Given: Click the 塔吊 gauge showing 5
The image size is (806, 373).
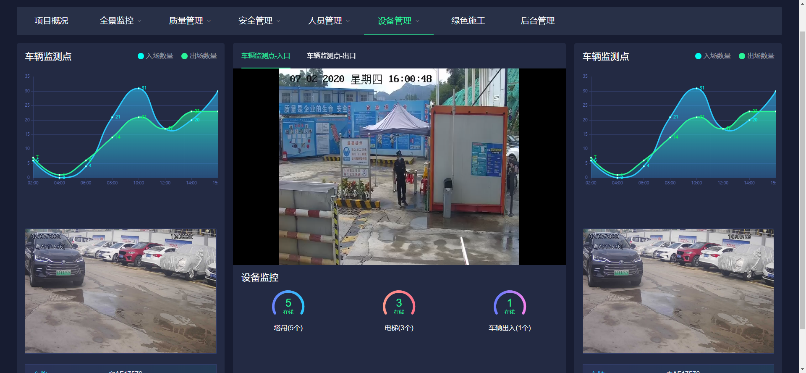Looking at the screenshot, I should (x=288, y=304).
